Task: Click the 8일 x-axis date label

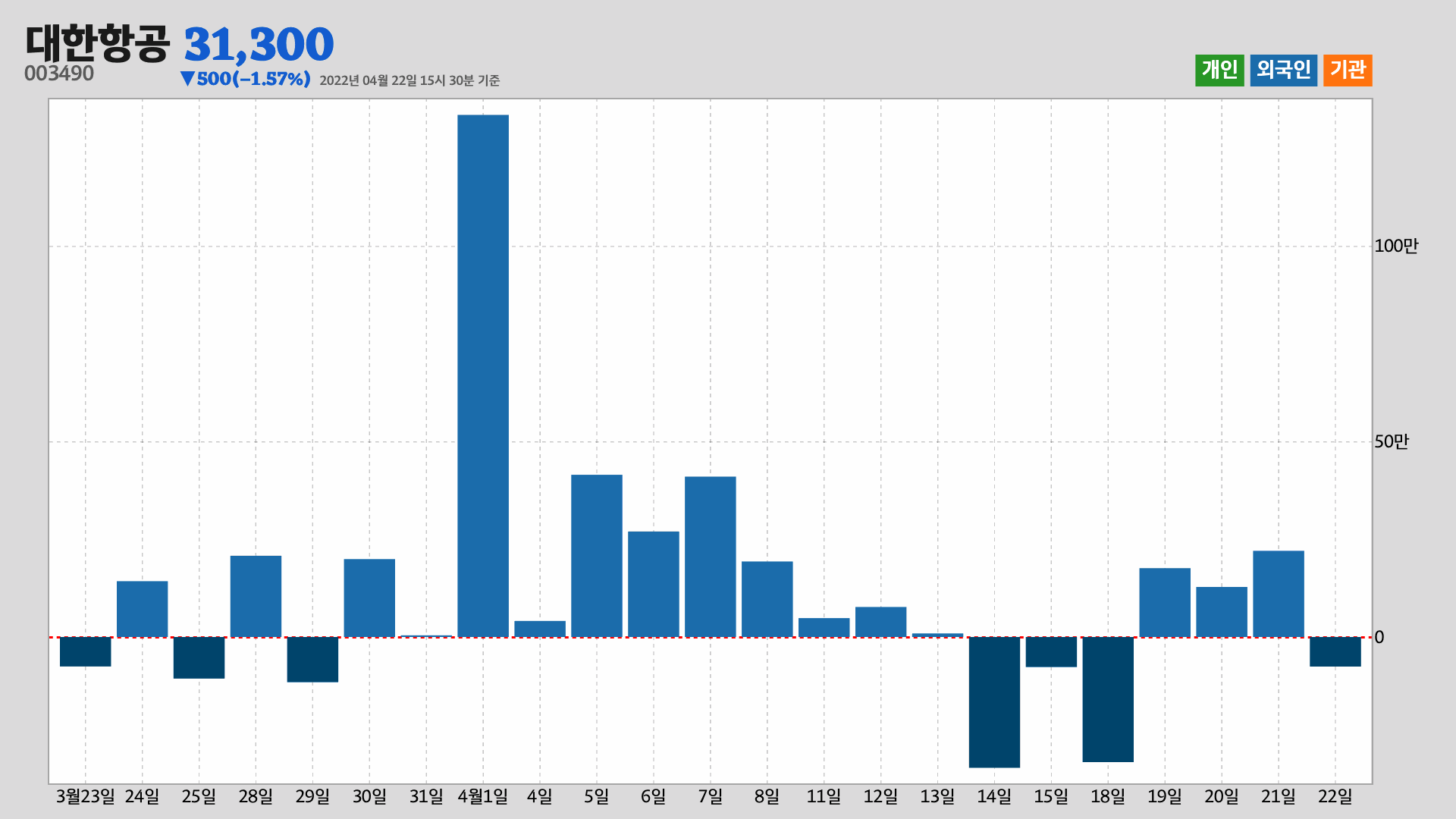Action: click(767, 797)
